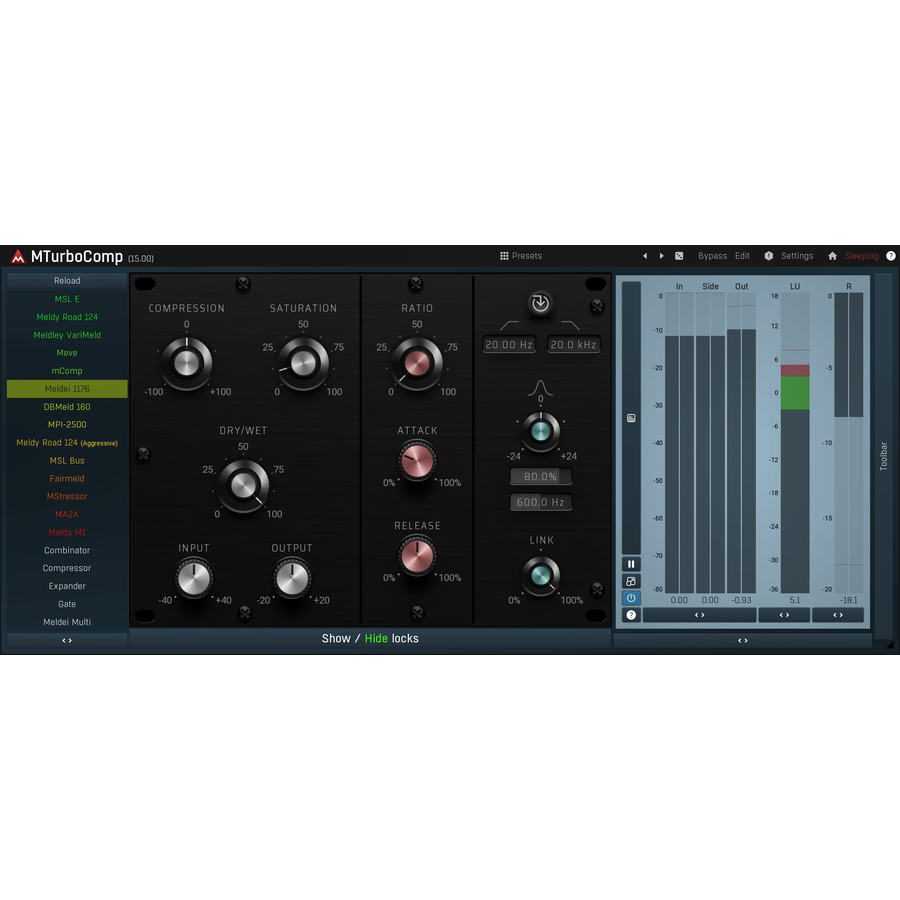Select Meldy Road 124 (Aggressive) device
This screenshot has width=900, height=900.
click(67, 443)
